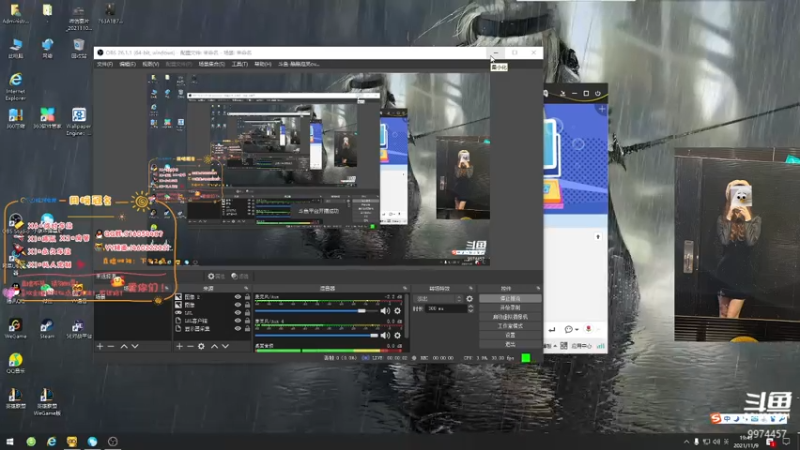Open the Steam desktop icon
The image size is (800, 450).
[x=46, y=329]
